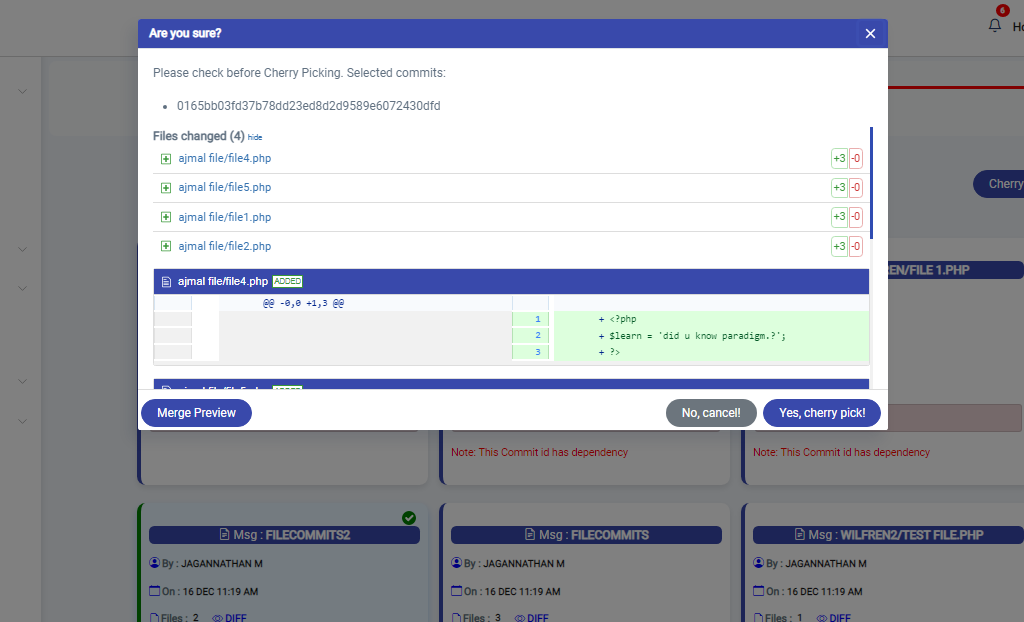This screenshot has width=1024, height=622.
Task: Expand the bottom sidebar chevron
Action: click(22, 421)
